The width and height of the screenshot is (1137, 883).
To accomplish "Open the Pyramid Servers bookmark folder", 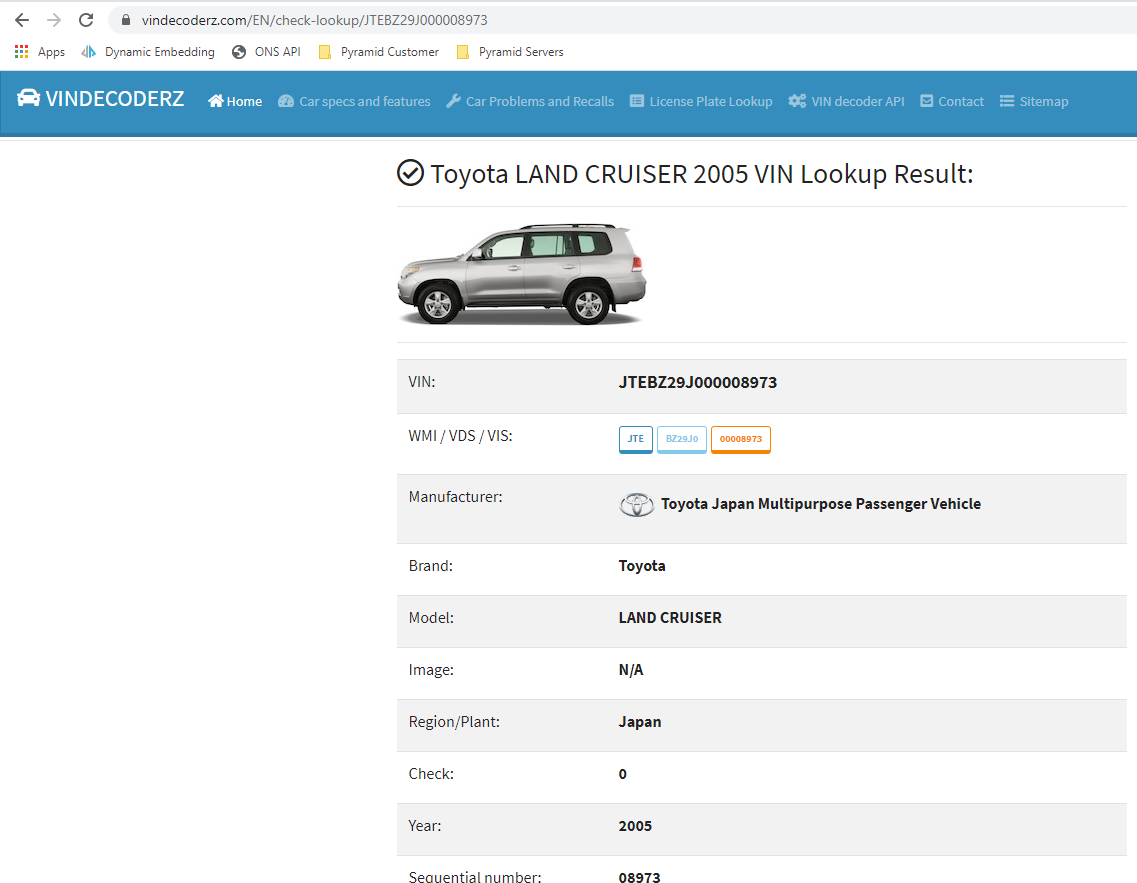I will (510, 51).
